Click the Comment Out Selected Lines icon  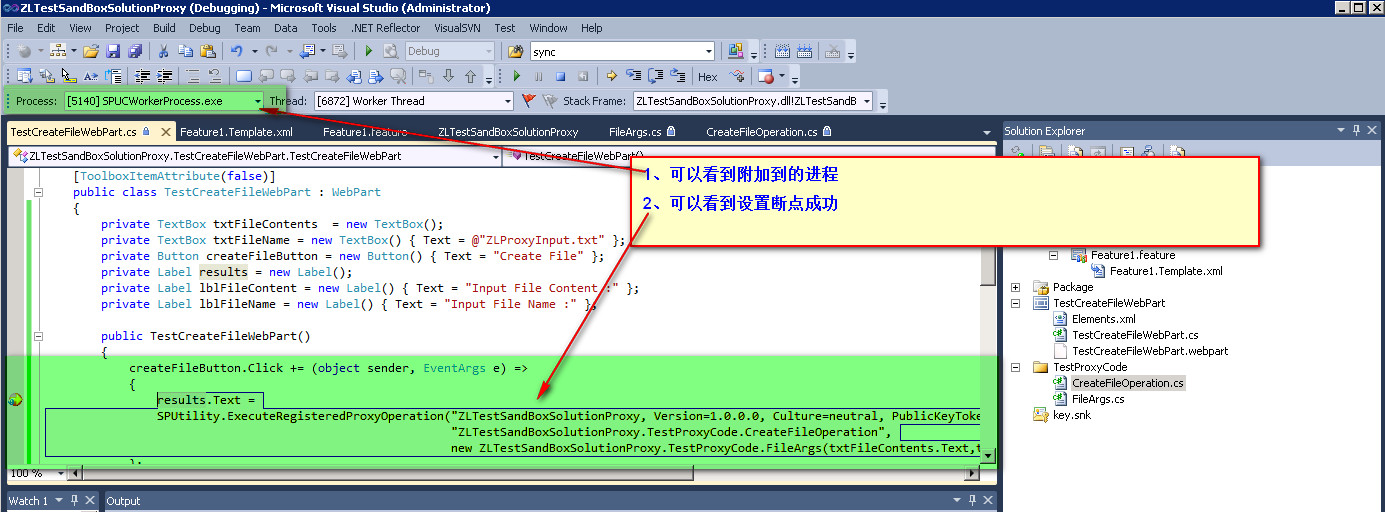pos(190,76)
